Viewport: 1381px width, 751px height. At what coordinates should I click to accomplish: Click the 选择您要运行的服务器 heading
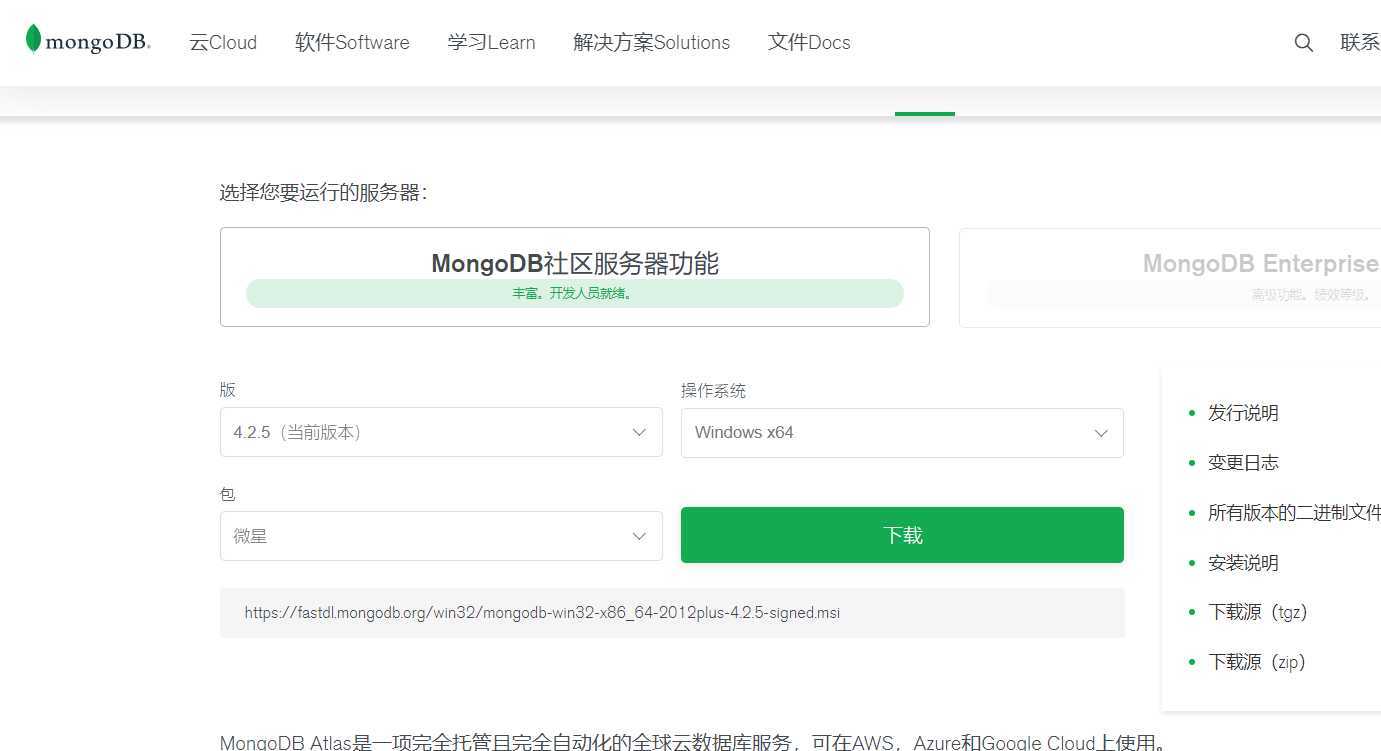[x=324, y=193]
